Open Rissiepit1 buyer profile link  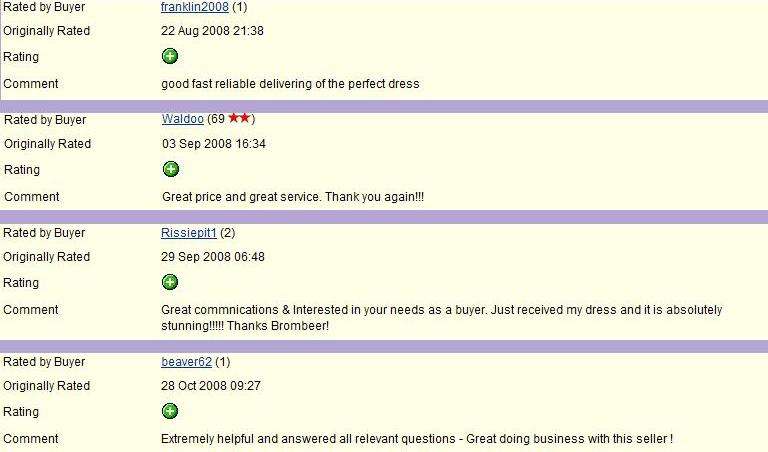coord(189,233)
